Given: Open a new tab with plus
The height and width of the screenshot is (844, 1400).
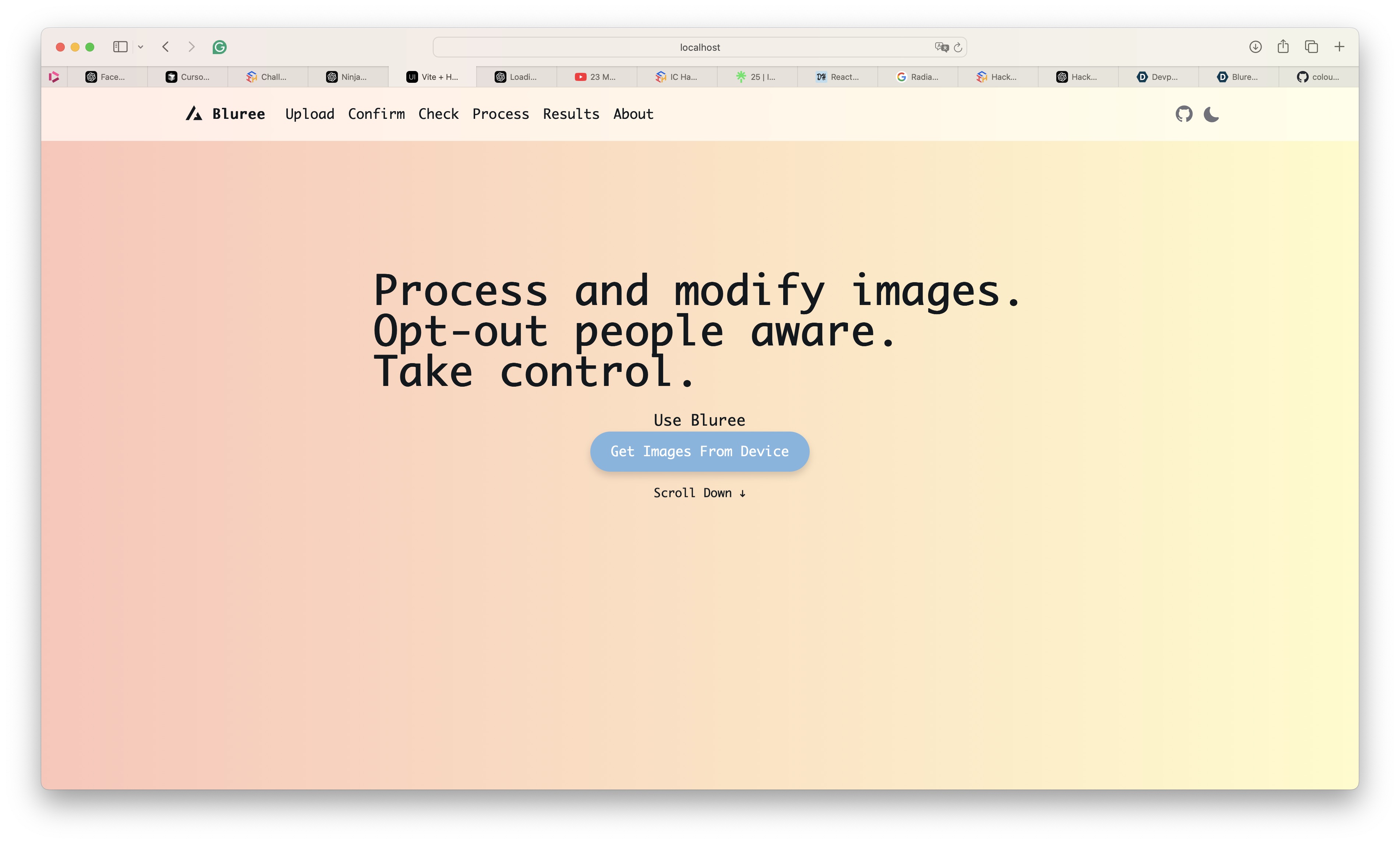Looking at the screenshot, I should coord(1339,47).
